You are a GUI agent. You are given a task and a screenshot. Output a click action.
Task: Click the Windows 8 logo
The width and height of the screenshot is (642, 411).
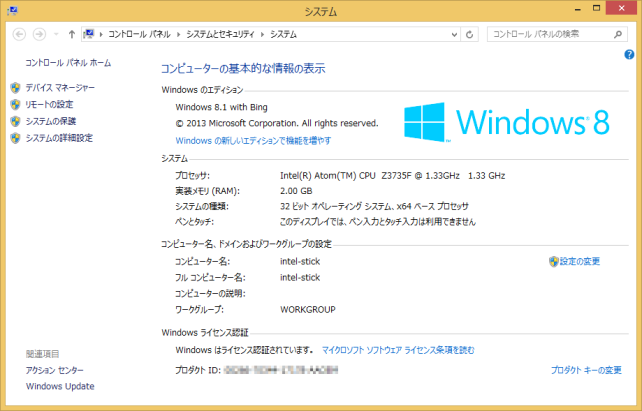[507, 122]
